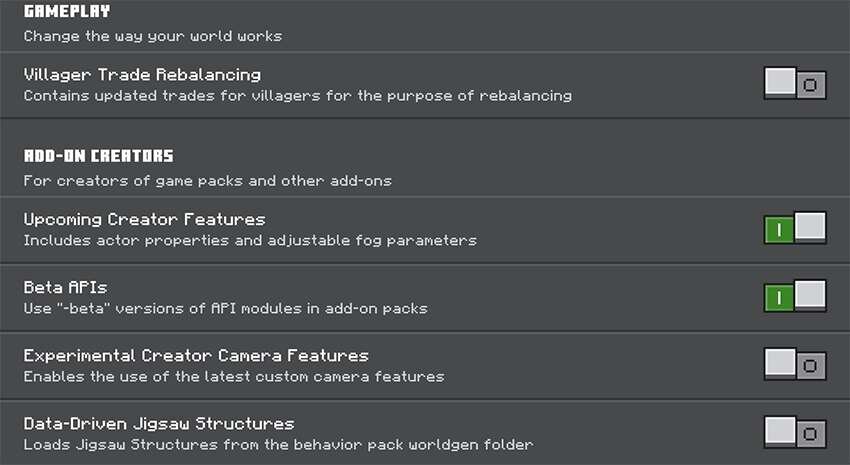Click "For creators of game packs" description
Image resolution: width=850 pixels, height=465 pixels.
point(207,181)
